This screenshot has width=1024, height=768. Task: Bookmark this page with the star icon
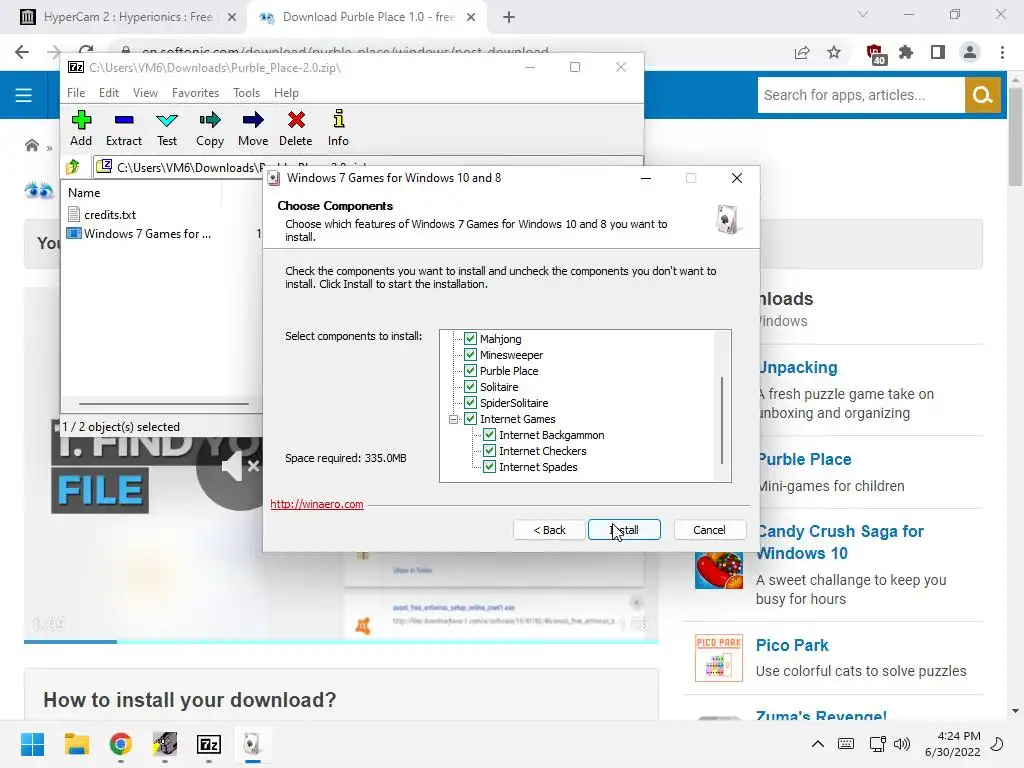pyautogui.click(x=834, y=52)
